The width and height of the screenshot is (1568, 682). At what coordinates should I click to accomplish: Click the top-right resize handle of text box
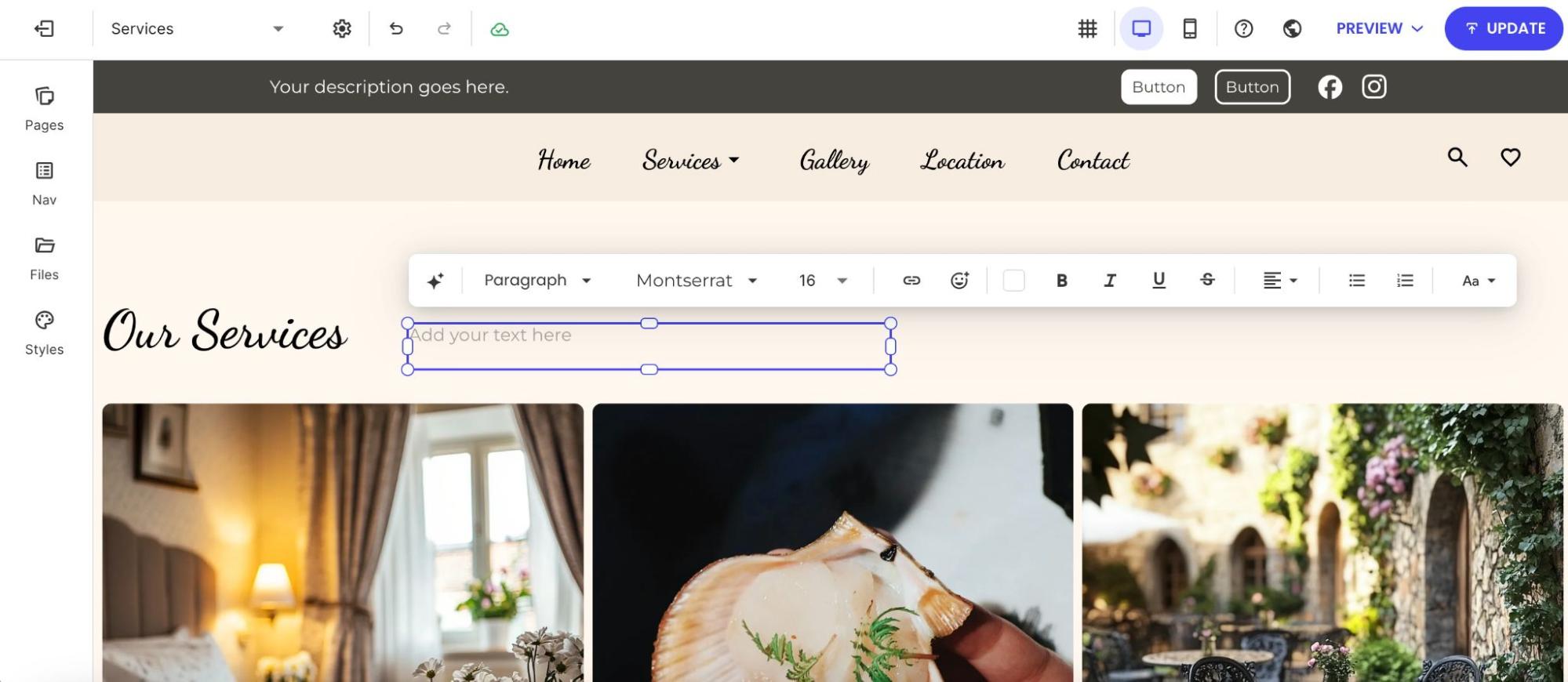[890, 323]
